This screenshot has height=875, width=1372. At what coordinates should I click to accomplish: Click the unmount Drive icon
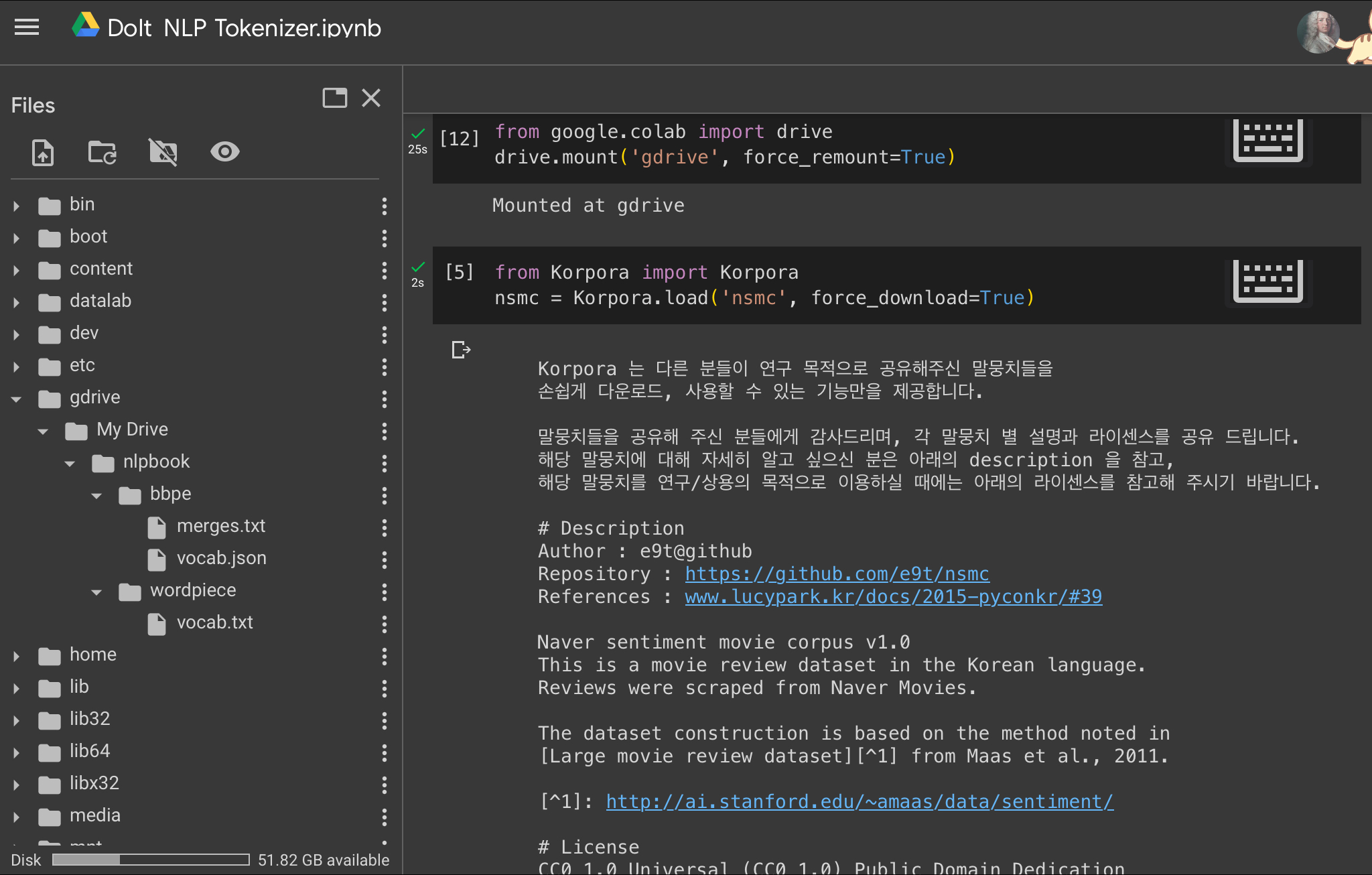pyautogui.click(x=163, y=152)
